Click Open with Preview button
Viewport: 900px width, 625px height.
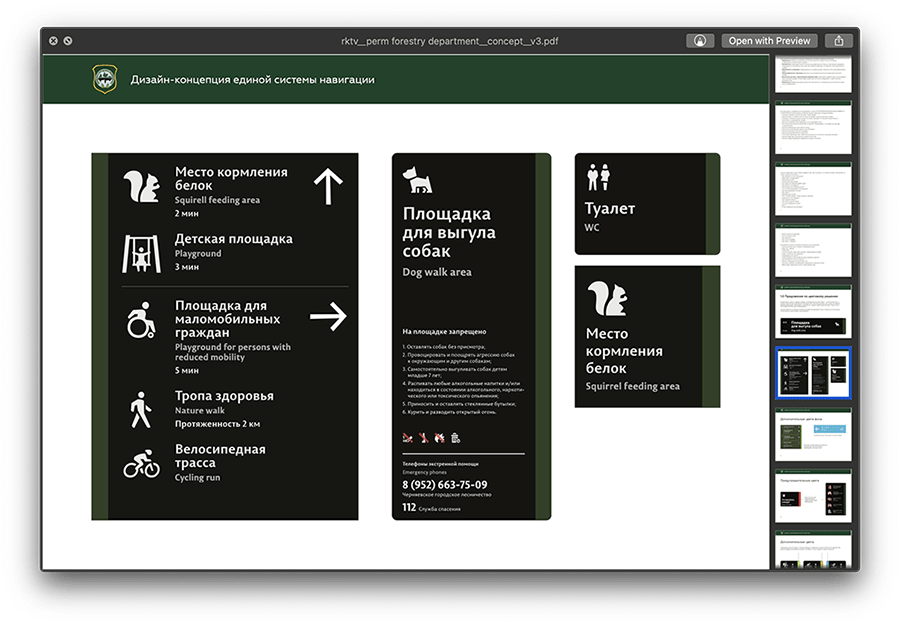[768, 41]
